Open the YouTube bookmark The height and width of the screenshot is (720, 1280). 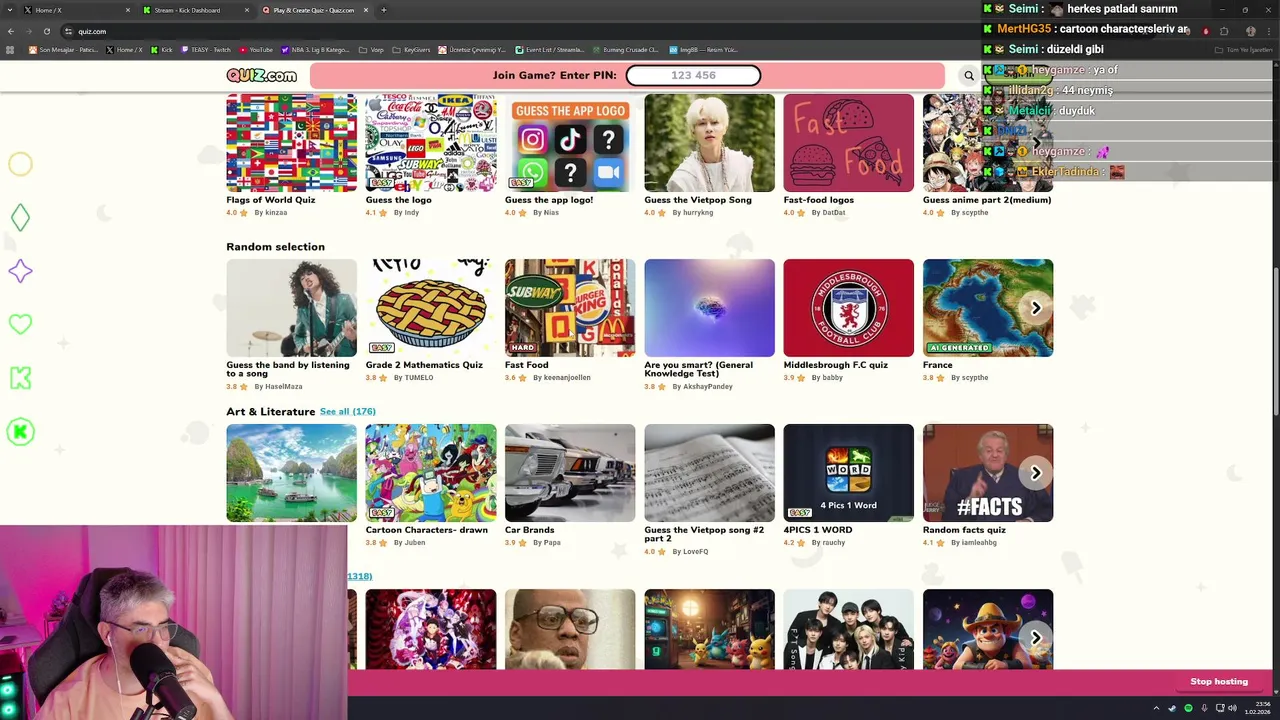tap(256, 49)
